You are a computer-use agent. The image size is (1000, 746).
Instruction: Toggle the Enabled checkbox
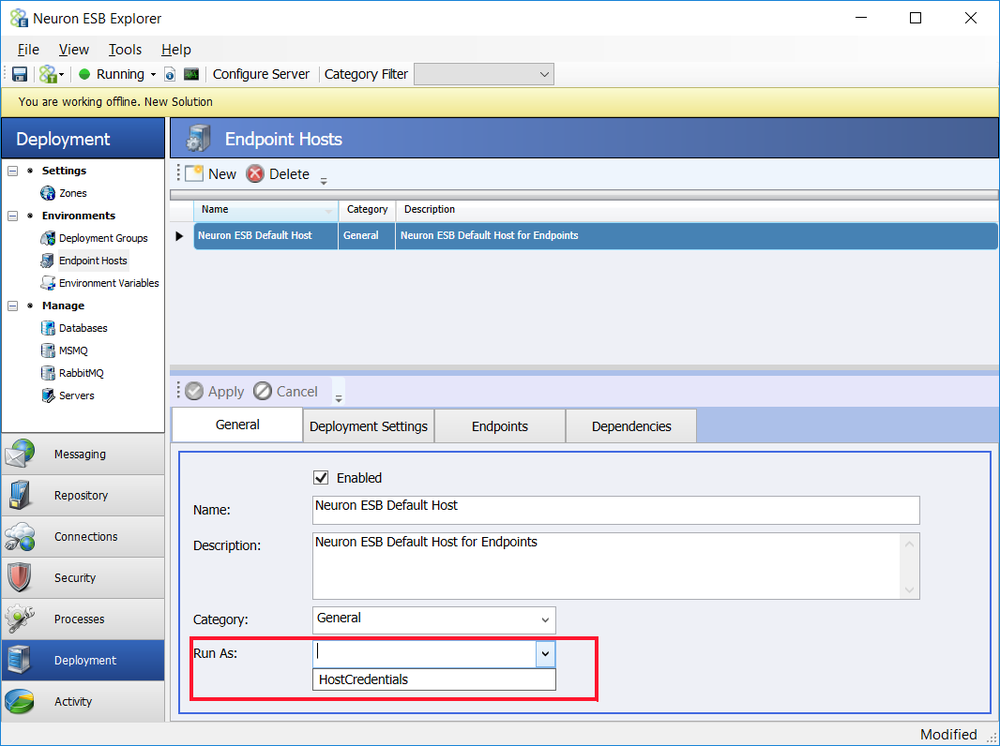click(x=321, y=478)
